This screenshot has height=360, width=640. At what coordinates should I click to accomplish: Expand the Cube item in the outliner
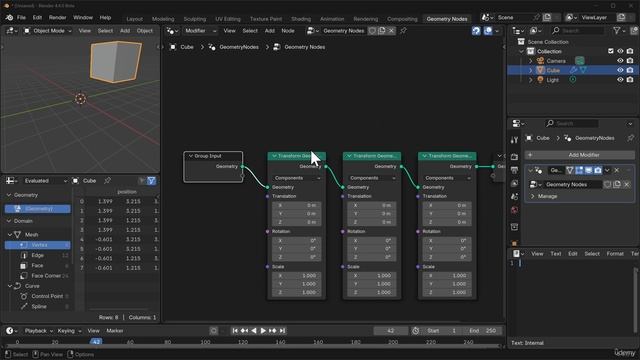(531, 70)
